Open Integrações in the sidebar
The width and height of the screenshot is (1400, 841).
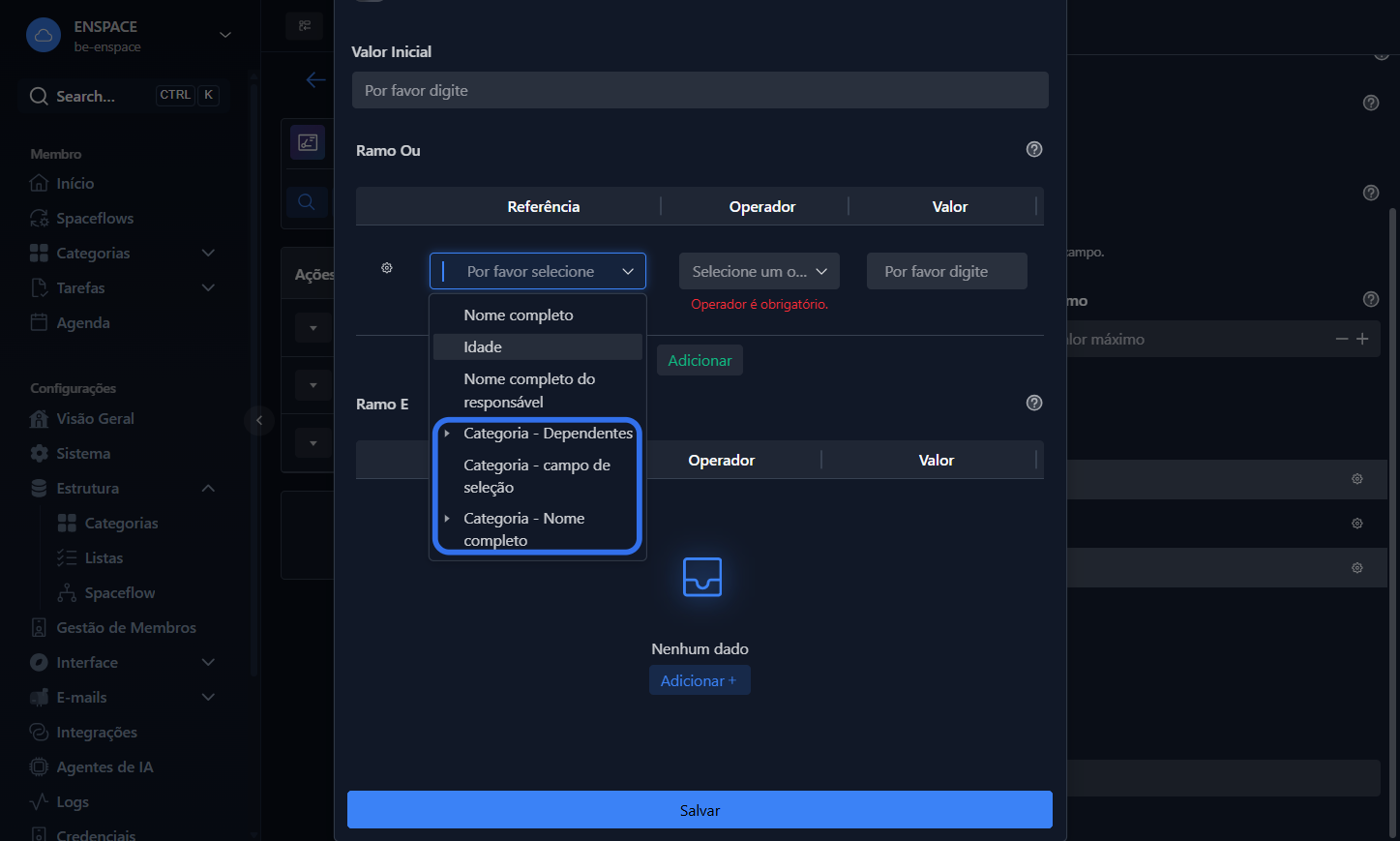83,732
